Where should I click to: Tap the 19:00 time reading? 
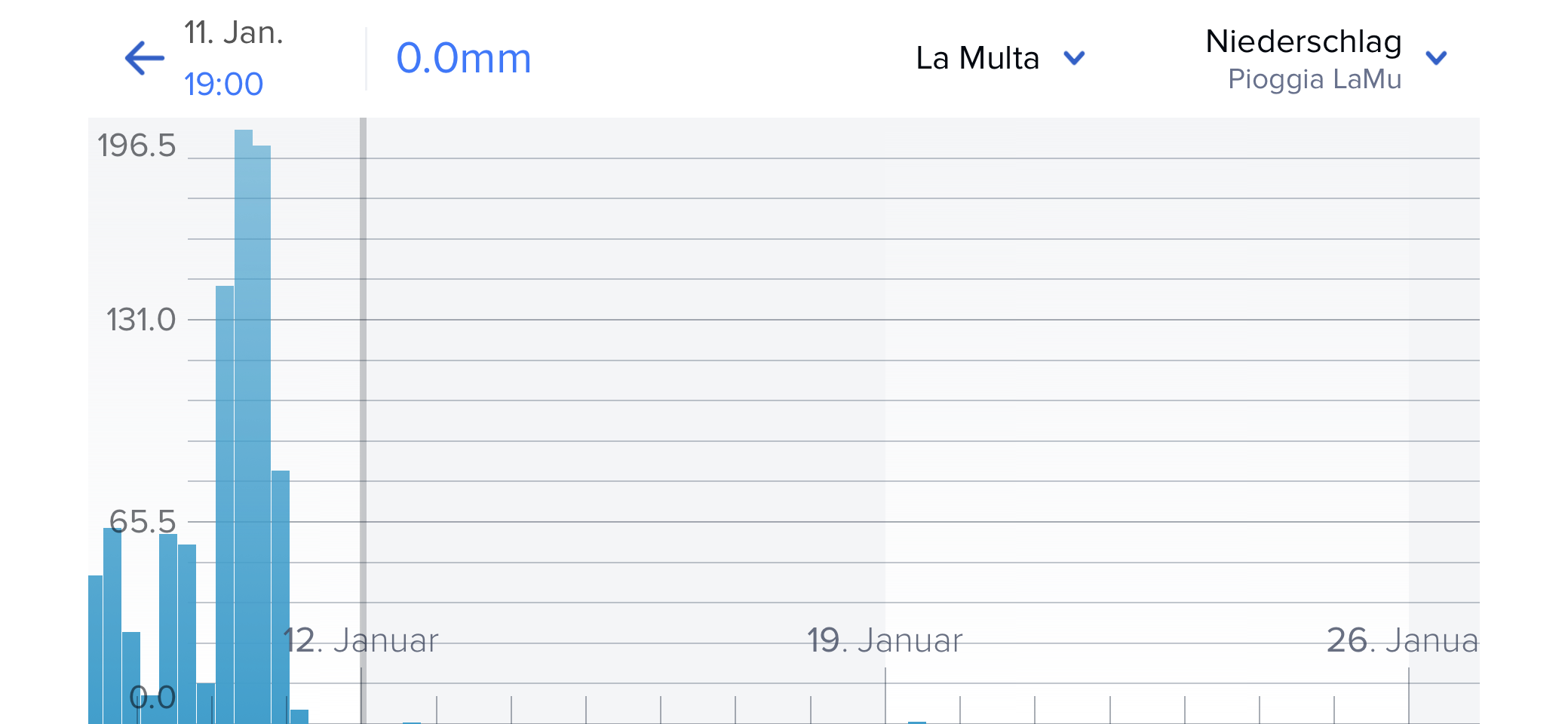click(x=224, y=84)
